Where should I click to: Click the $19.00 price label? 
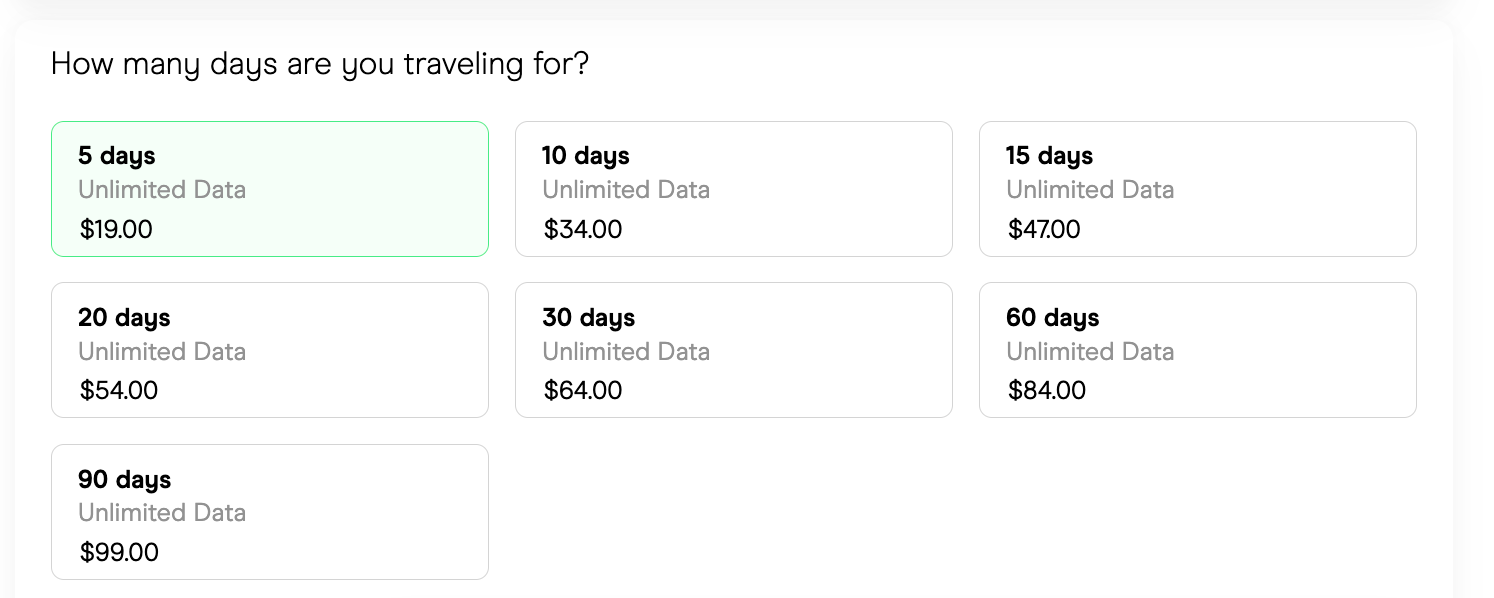coord(116,229)
